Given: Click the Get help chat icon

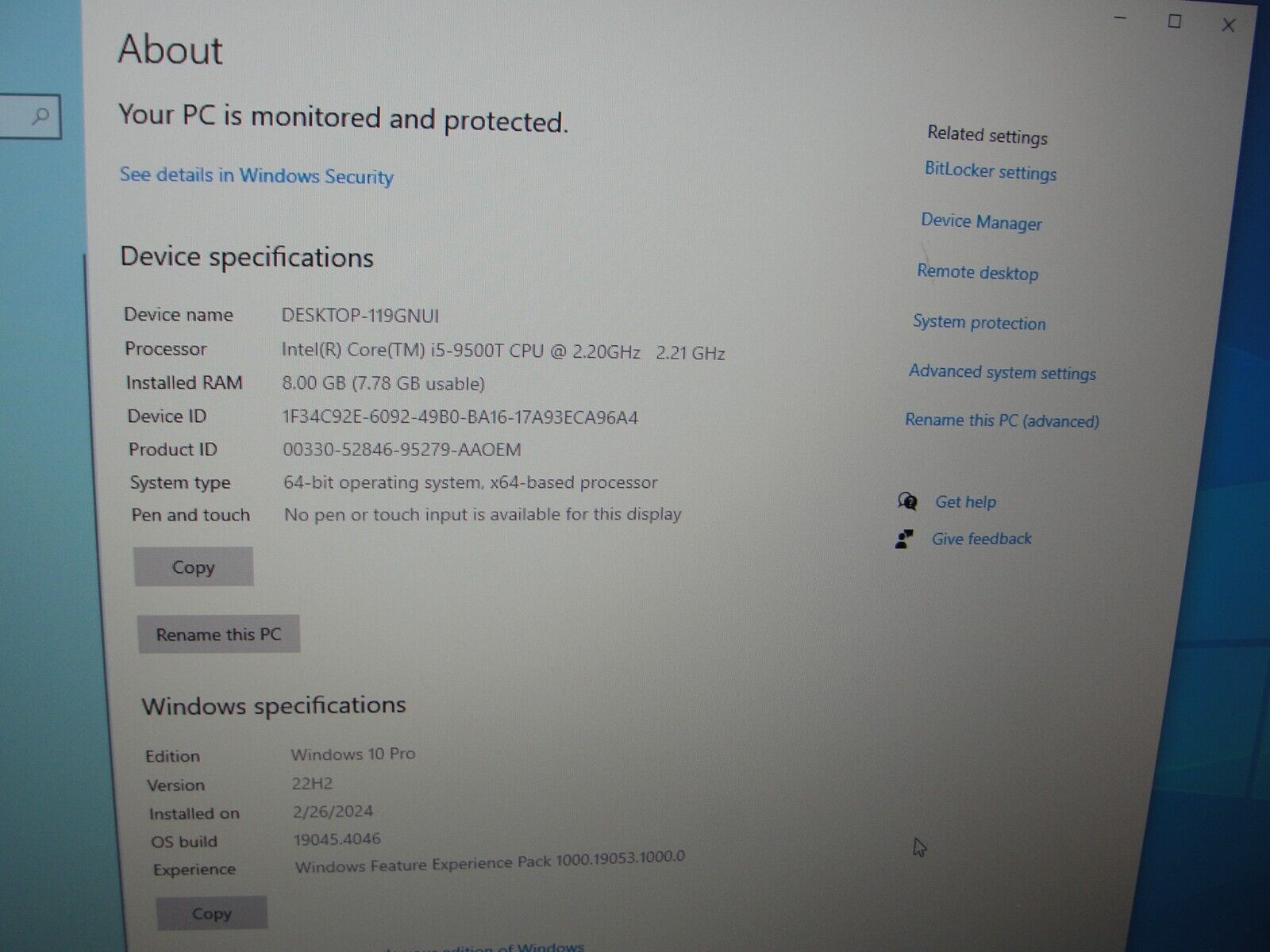Looking at the screenshot, I should click(x=907, y=501).
